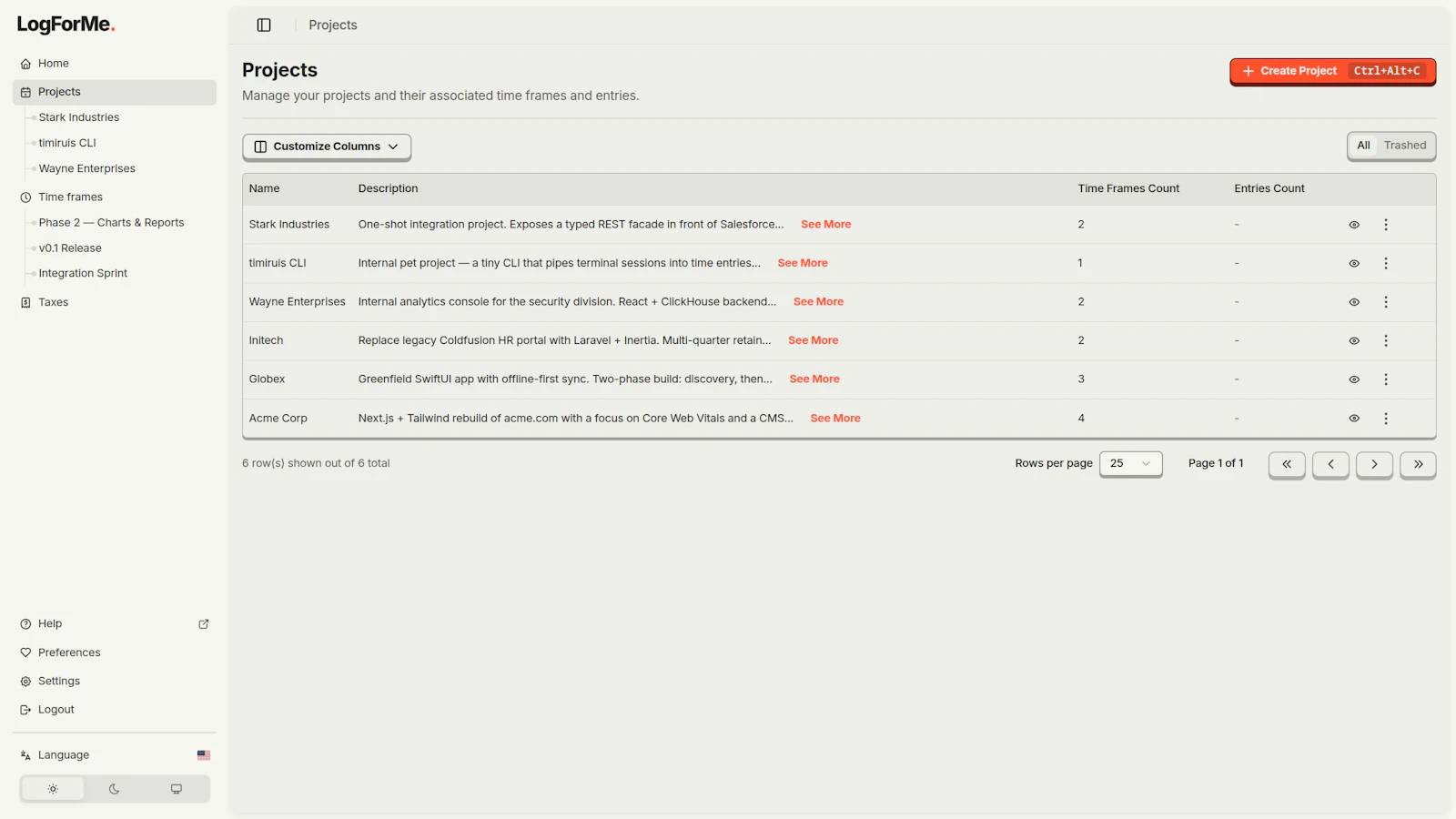Click See More for Acme Corp description
The image size is (1456, 819).
pos(835,419)
